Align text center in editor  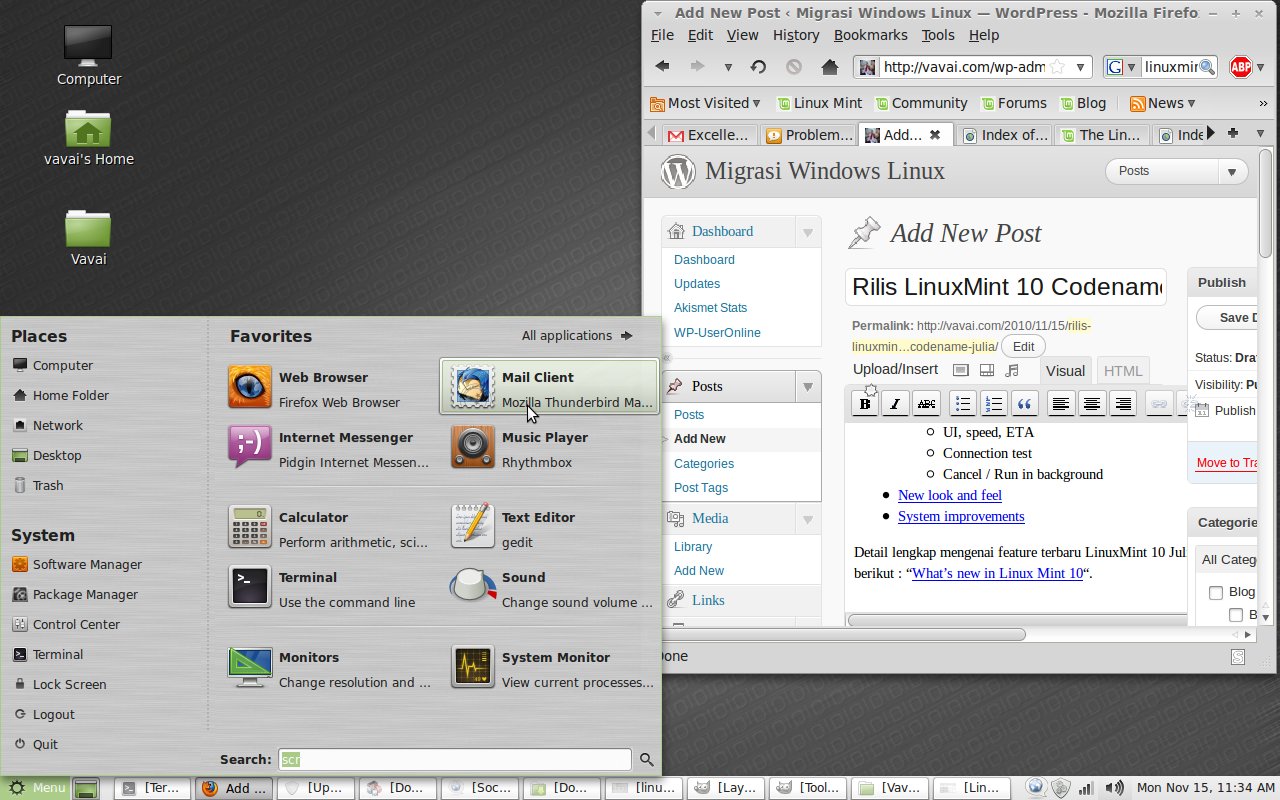pyautogui.click(x=1092, y=404)
